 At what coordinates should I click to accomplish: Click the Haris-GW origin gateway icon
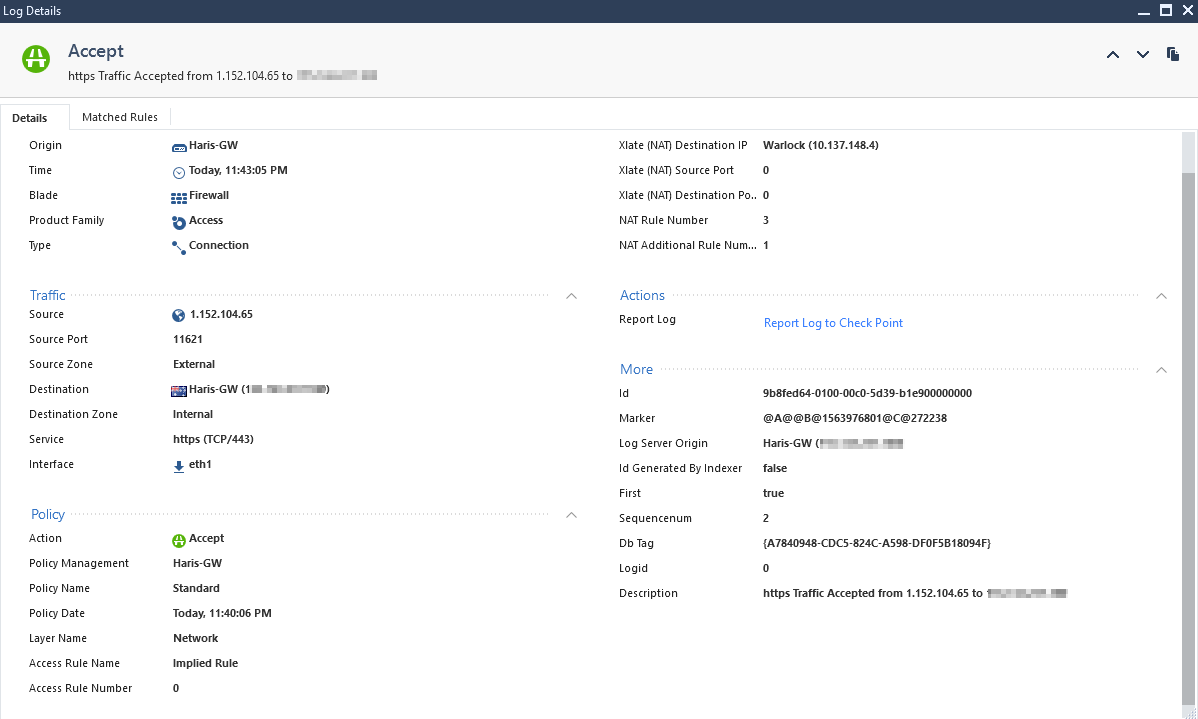click(x=179, y=146)
